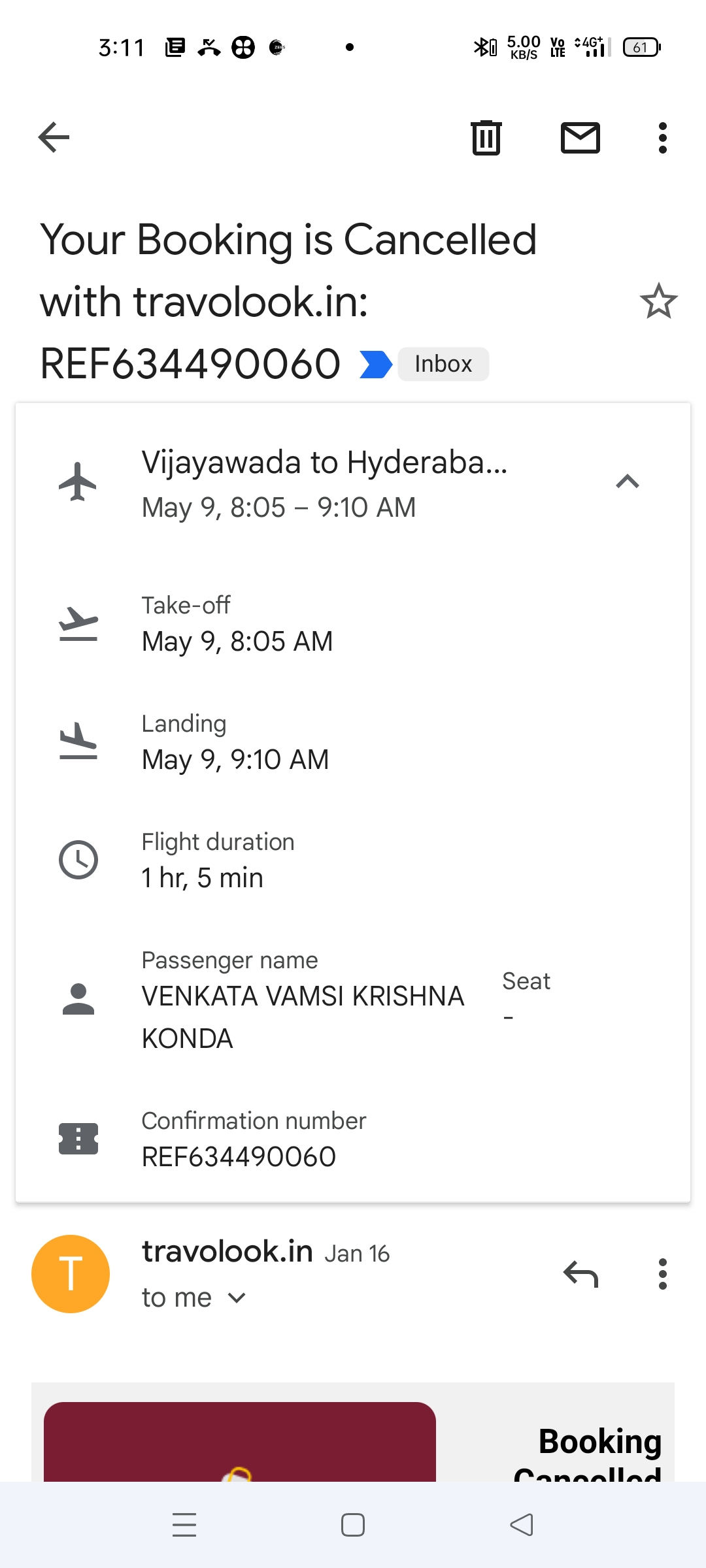This screenshot has height=1568, width=706.
Task: Open message options beside reply arrow
Action: click(663, 1274)
